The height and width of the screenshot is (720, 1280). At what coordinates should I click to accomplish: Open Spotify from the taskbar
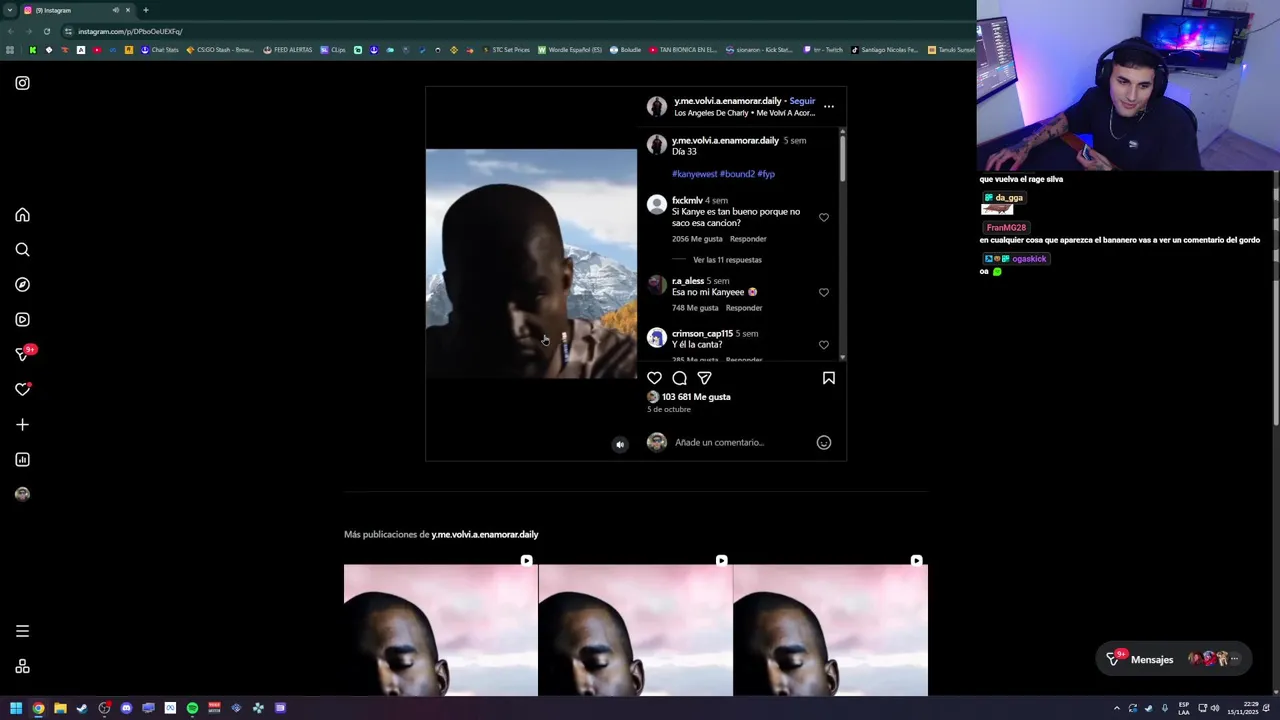(192, 708)
